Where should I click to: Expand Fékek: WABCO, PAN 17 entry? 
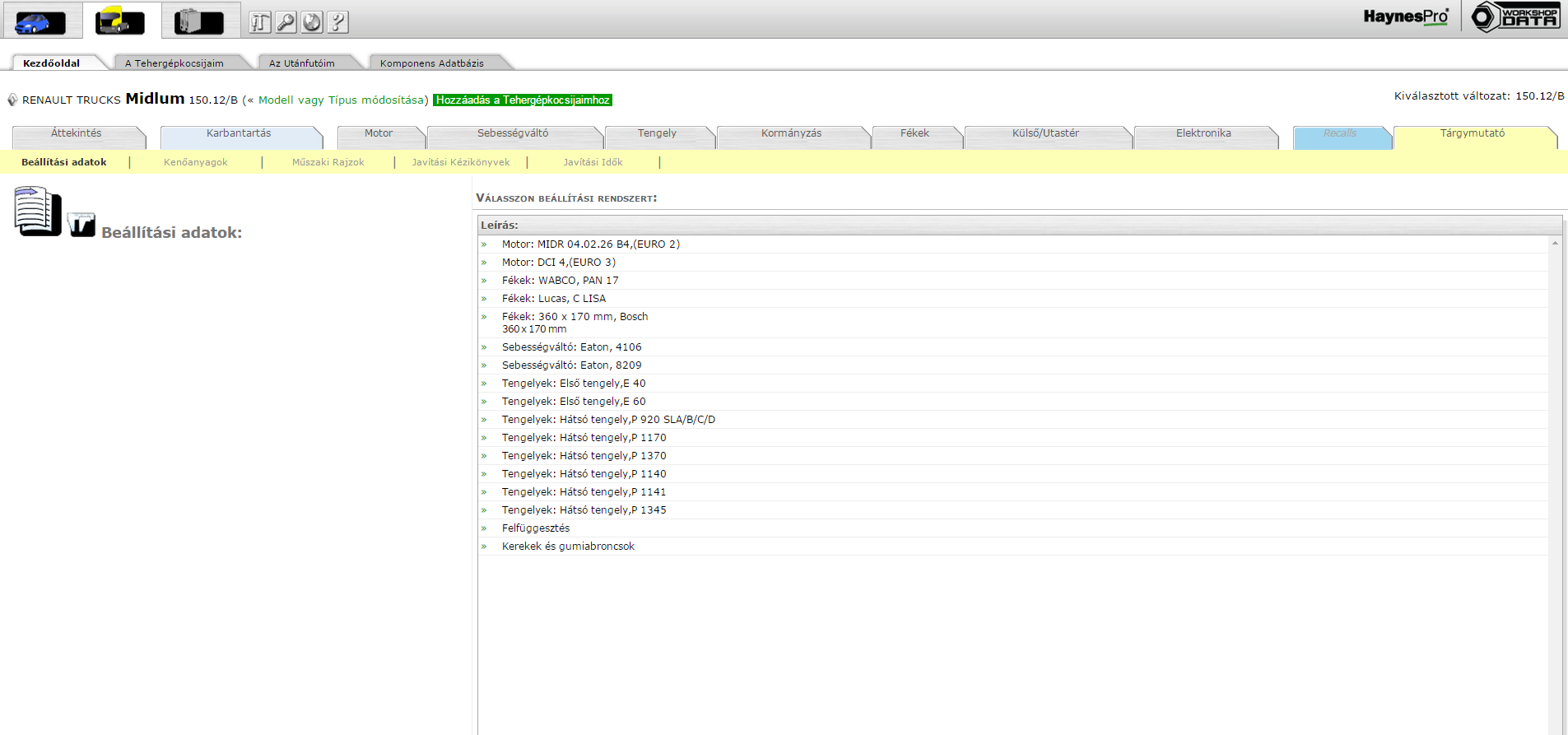pos(560,281)
